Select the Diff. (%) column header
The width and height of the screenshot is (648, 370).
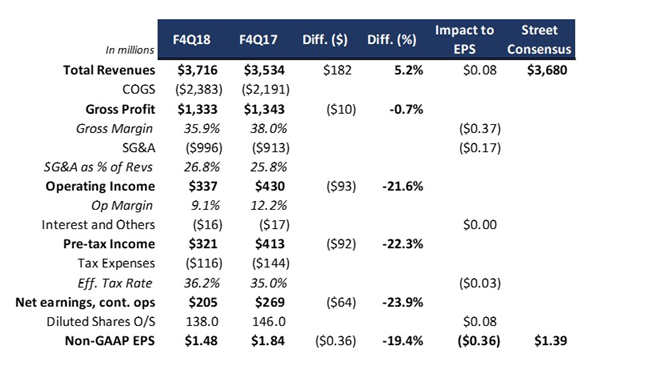click(x=392, y=40)
